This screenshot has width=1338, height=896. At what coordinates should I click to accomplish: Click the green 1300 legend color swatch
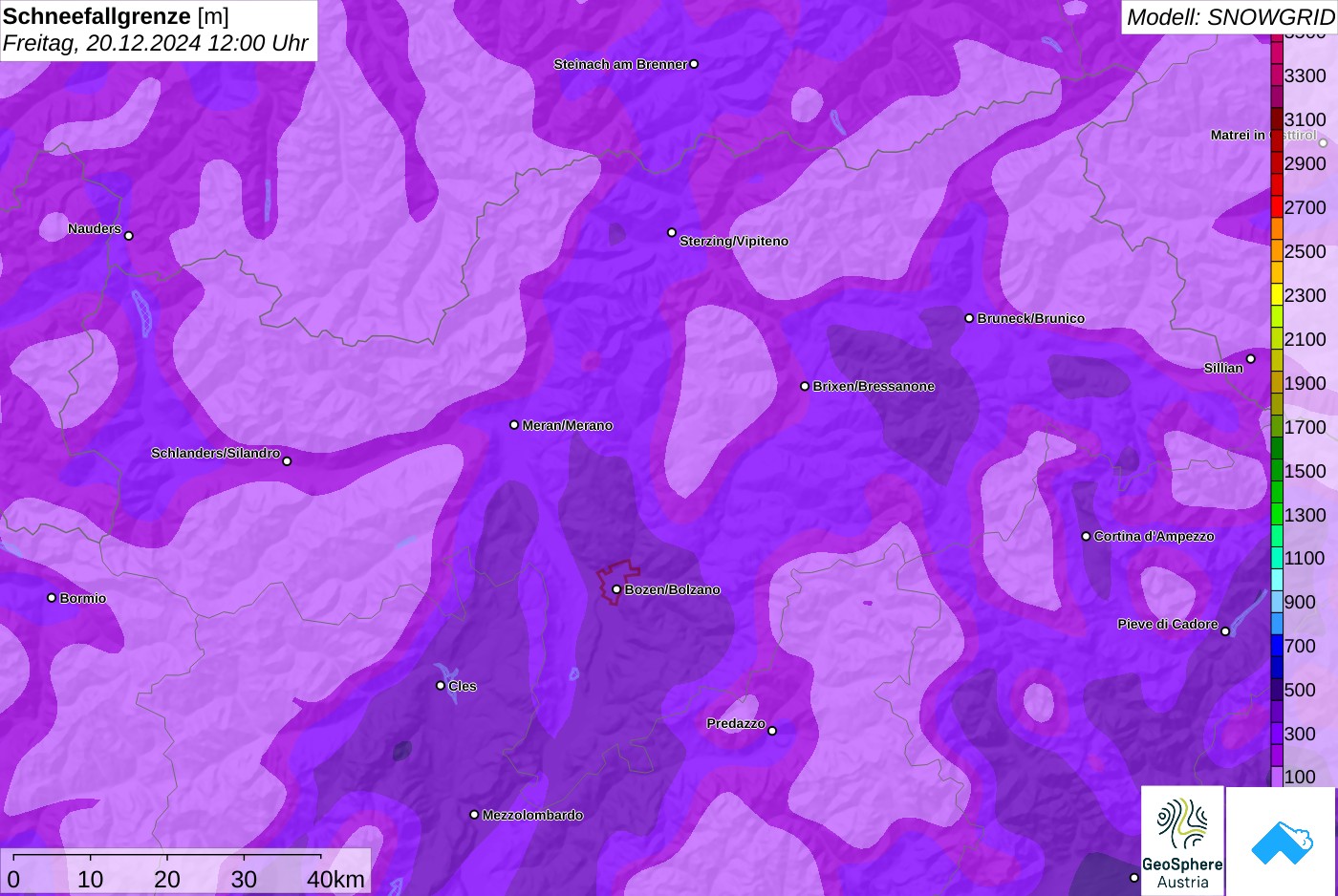(1277, 515)
